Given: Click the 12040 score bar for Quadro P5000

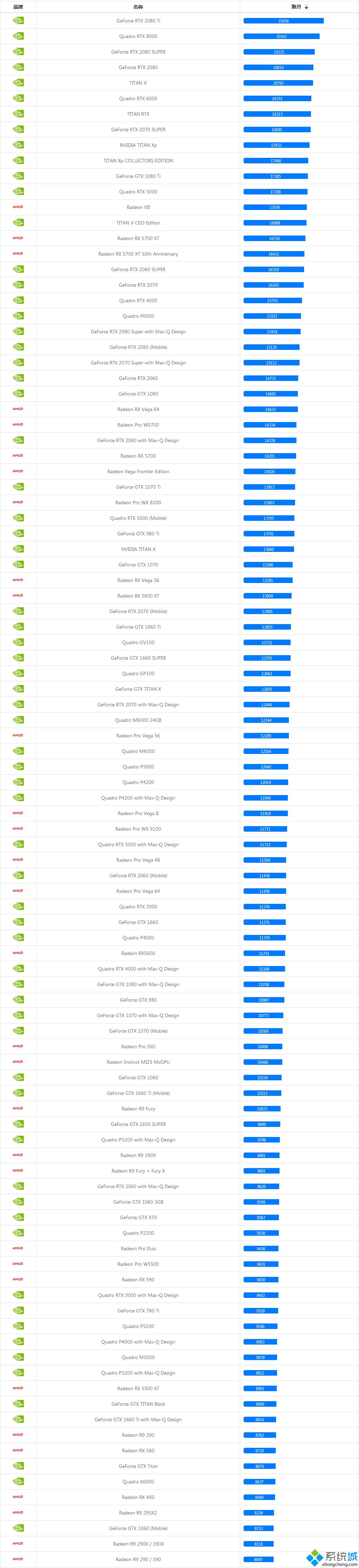Looking at the screenshot, I should 266,767.
